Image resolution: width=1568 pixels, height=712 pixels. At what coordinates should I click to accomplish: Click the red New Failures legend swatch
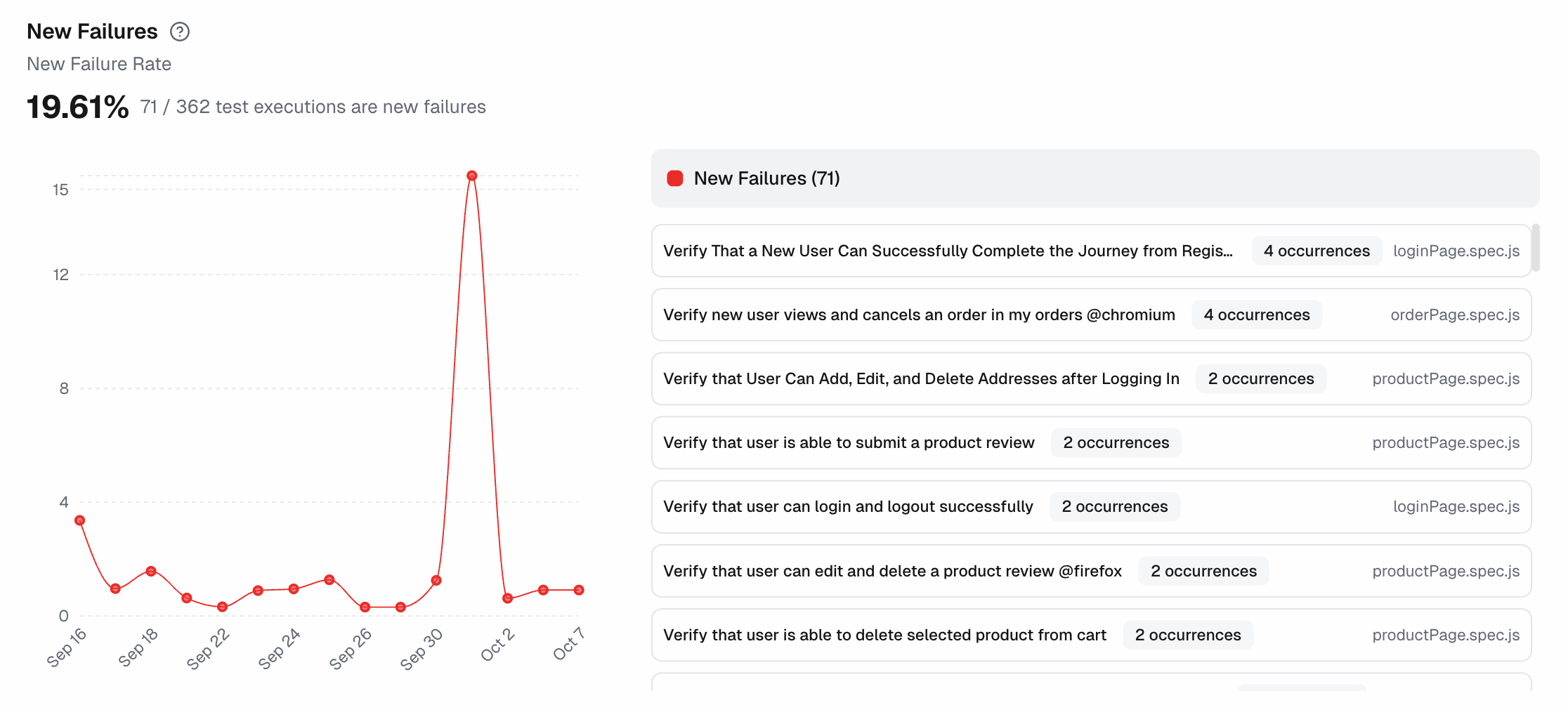tap(674, 178)
